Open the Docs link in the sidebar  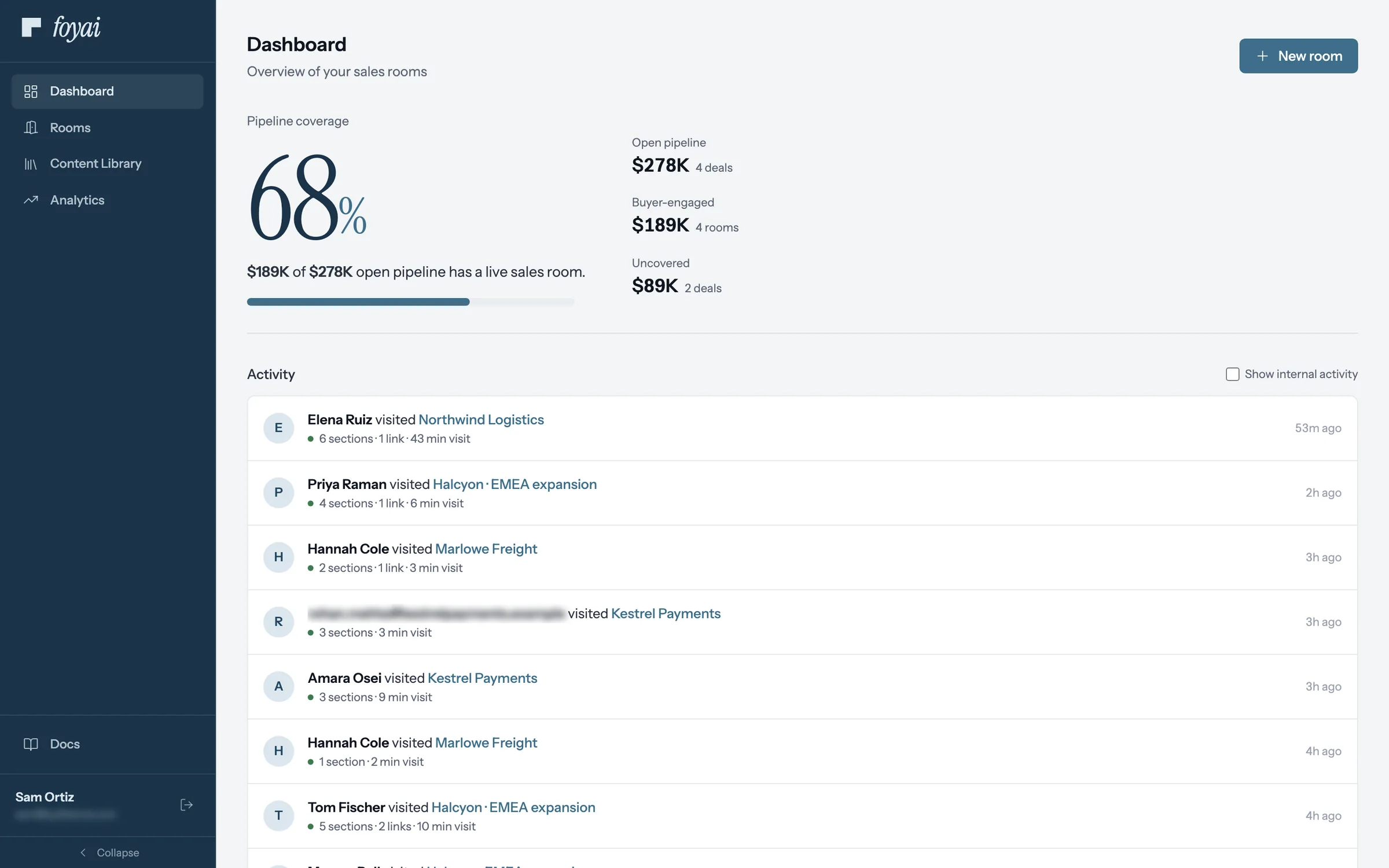point(108,744)
